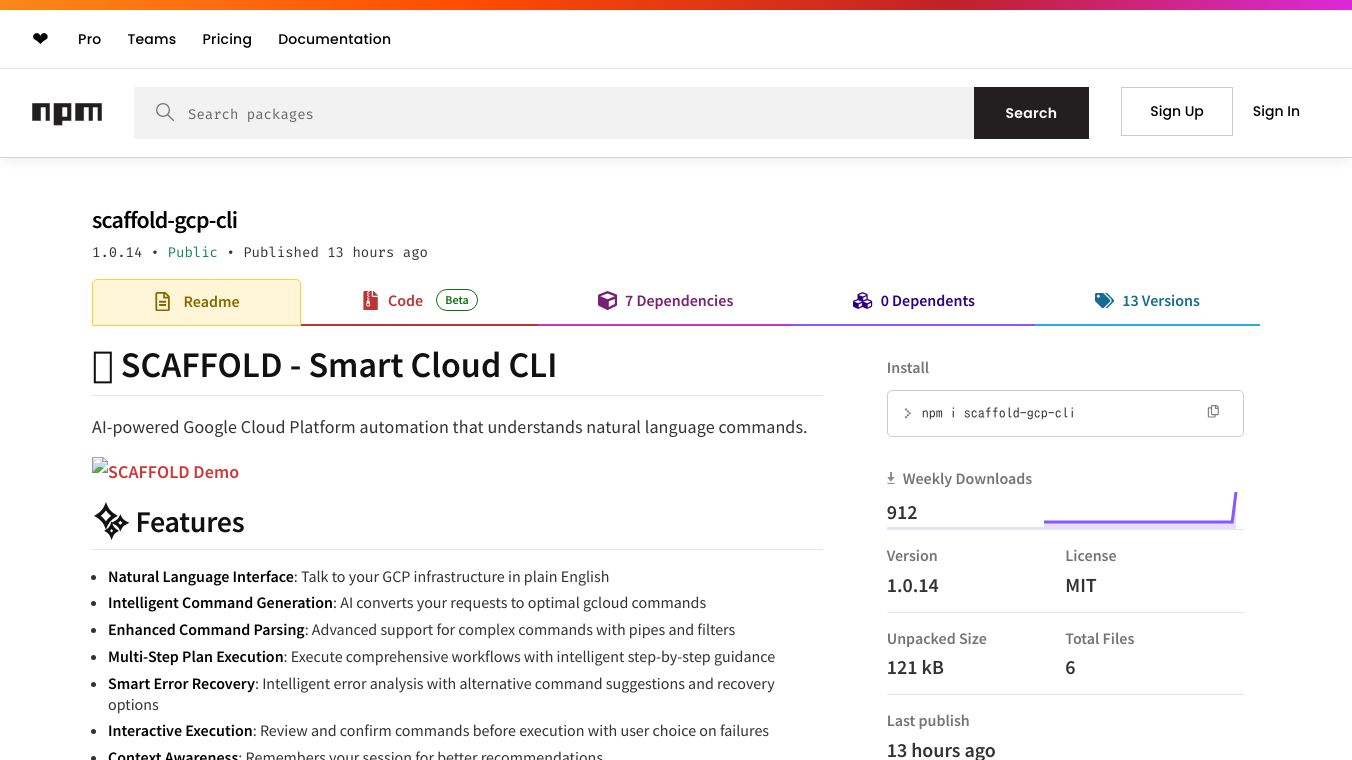Click the npm i scaffold-gcp-cli install box
The width and height of the screenshot is (1352, 760).
[1065, 413]
